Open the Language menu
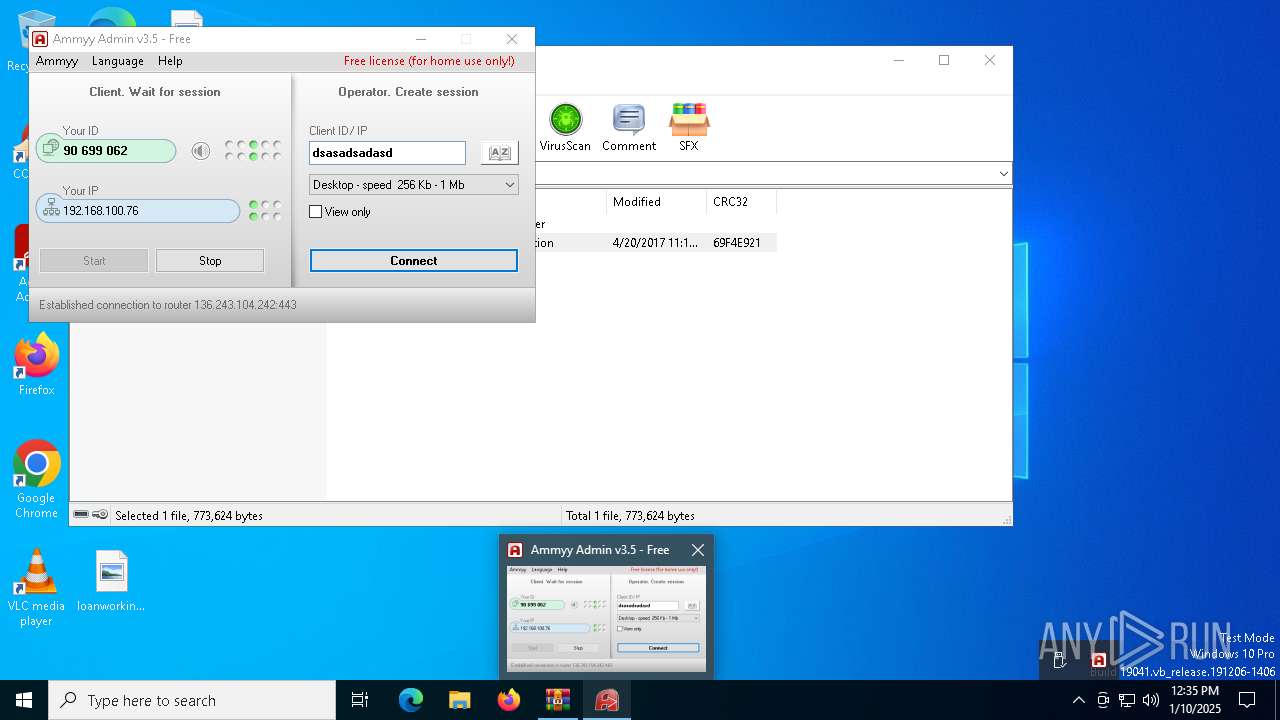This screenshot has height=720, width=1280. point(118,61)
